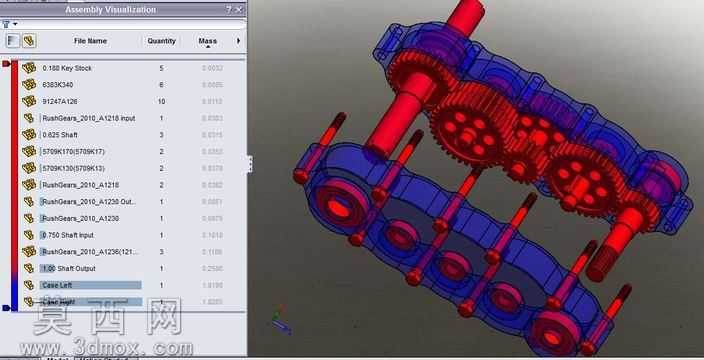Sort by the Quantity column header
Screen dimensions: 704x360
tap(161, 41)
